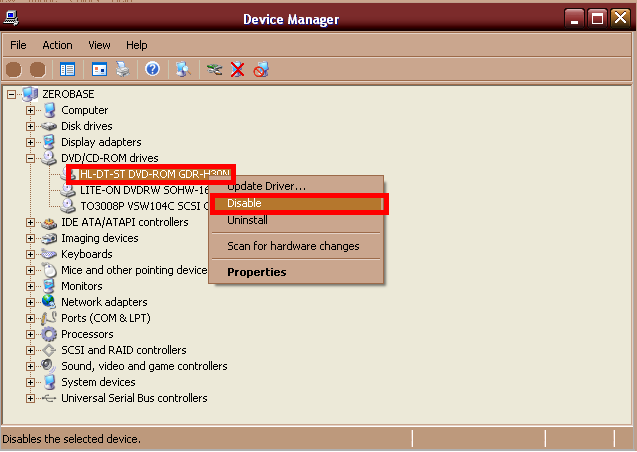Screen dimensions: 637x452
Task: Close the Device Manager window
Action: 620,18
